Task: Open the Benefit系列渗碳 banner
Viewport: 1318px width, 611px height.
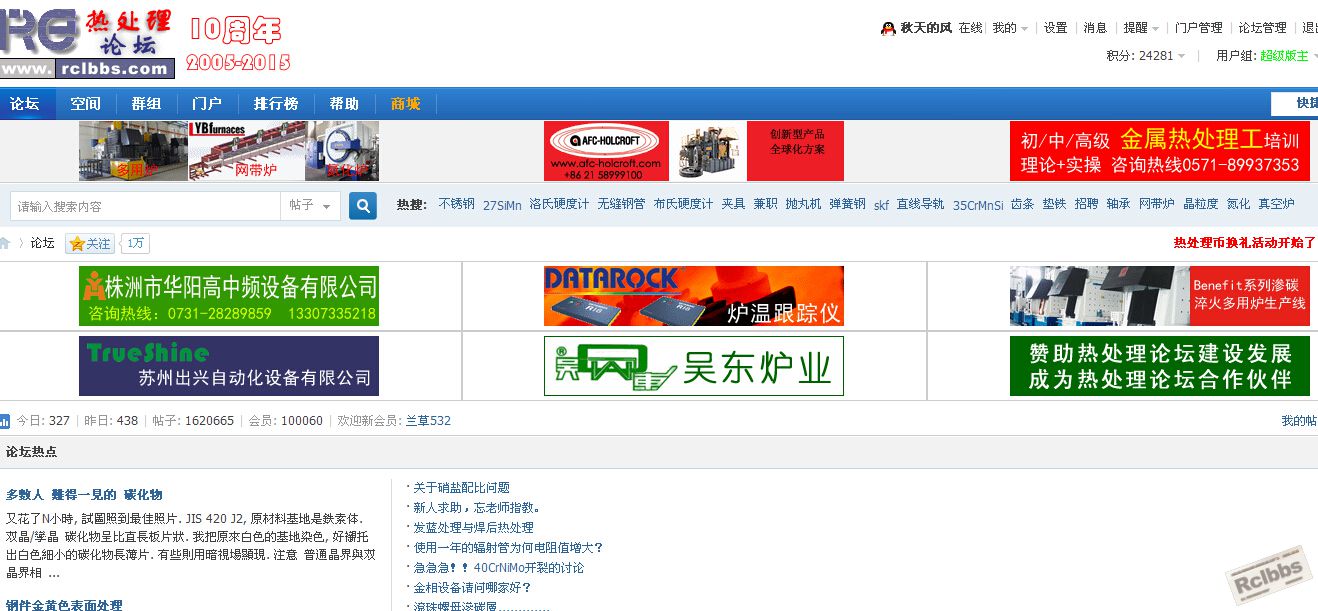Action: (x=1160, y=296)
